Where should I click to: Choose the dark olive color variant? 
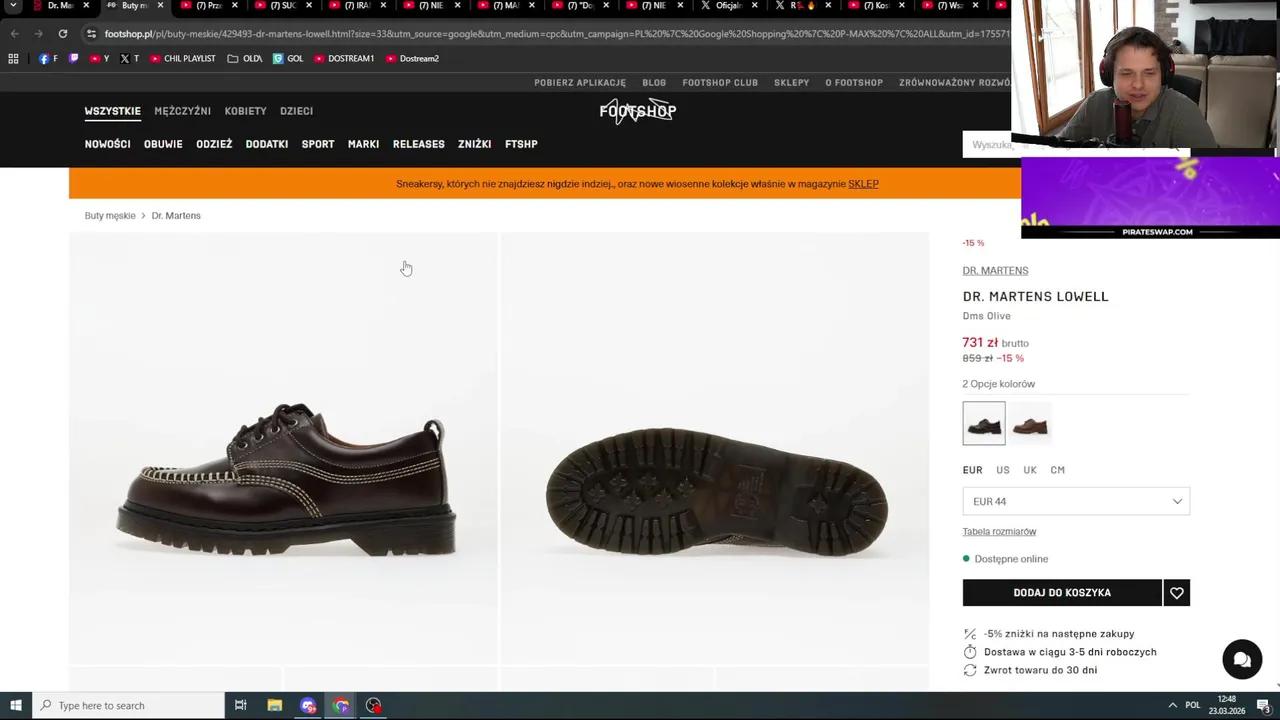(984, 423)
